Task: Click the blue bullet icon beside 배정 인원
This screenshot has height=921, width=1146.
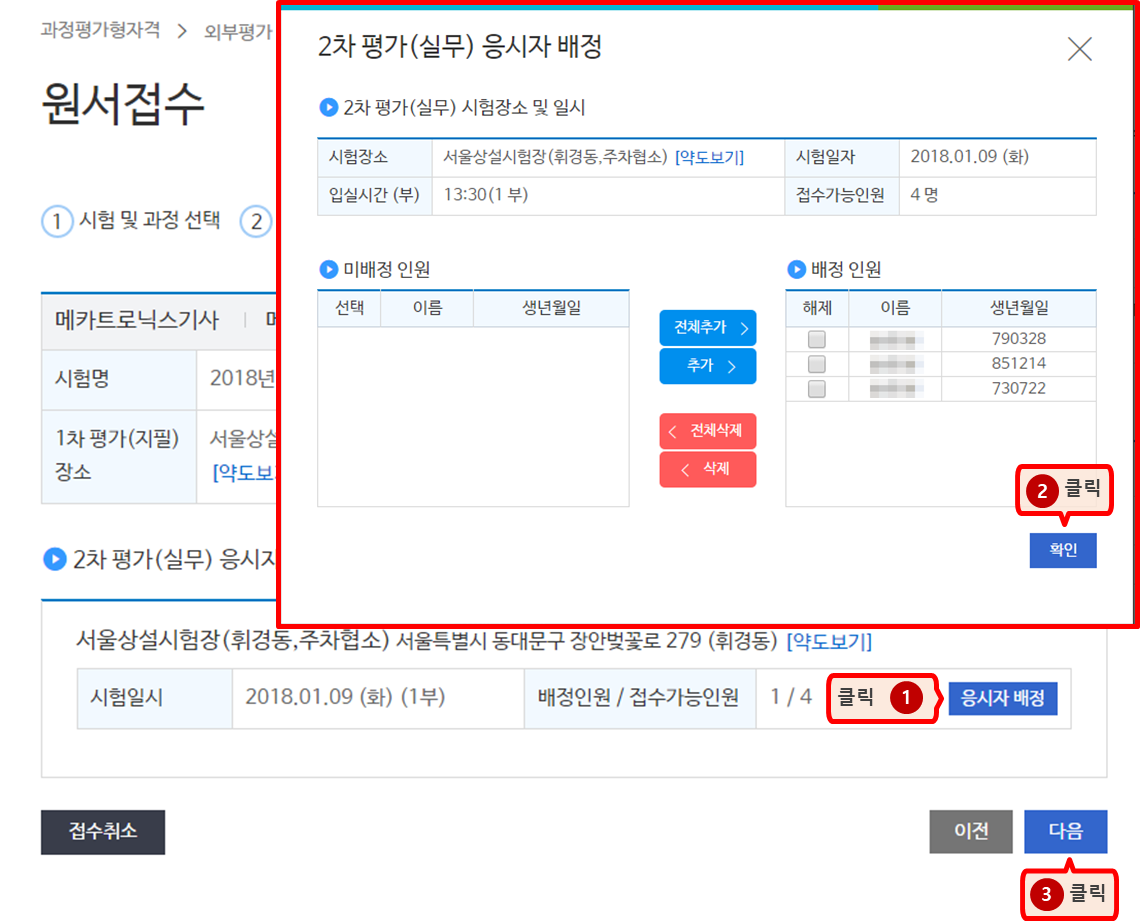Action: tap(796, 270)
